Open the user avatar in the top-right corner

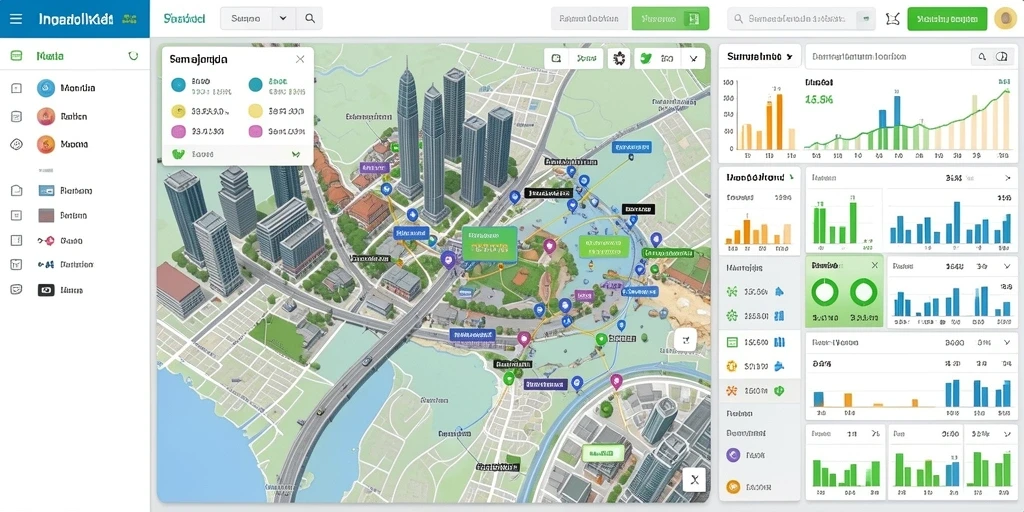pos(1005,19)
